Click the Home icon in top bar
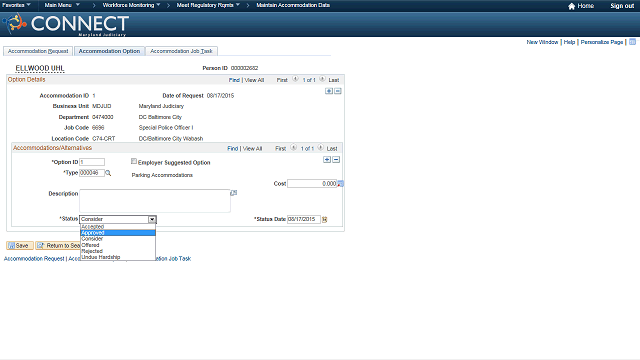The image size is (640, 360). 571,6
